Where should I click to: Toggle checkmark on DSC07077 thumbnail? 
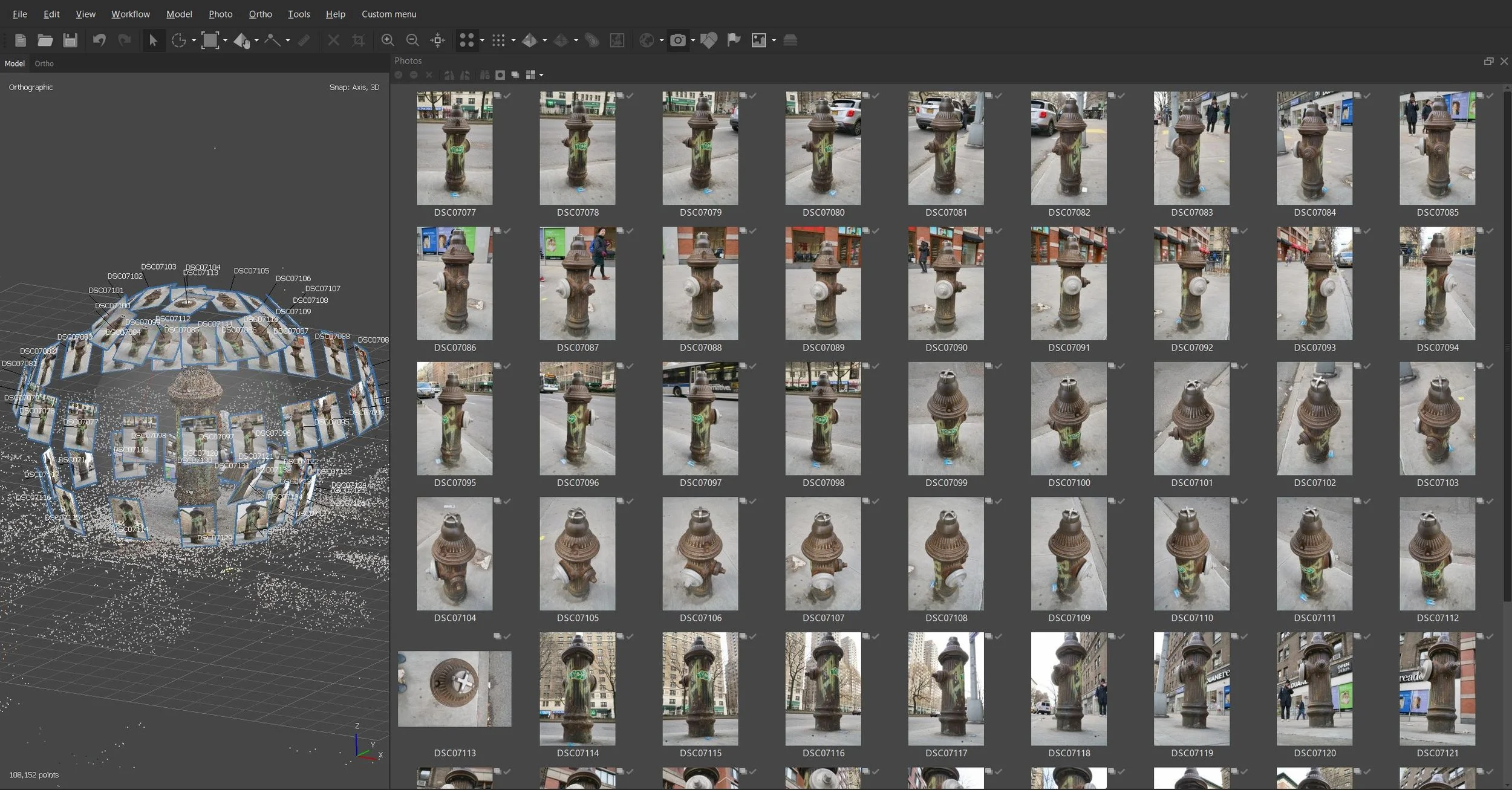(507, 96)
